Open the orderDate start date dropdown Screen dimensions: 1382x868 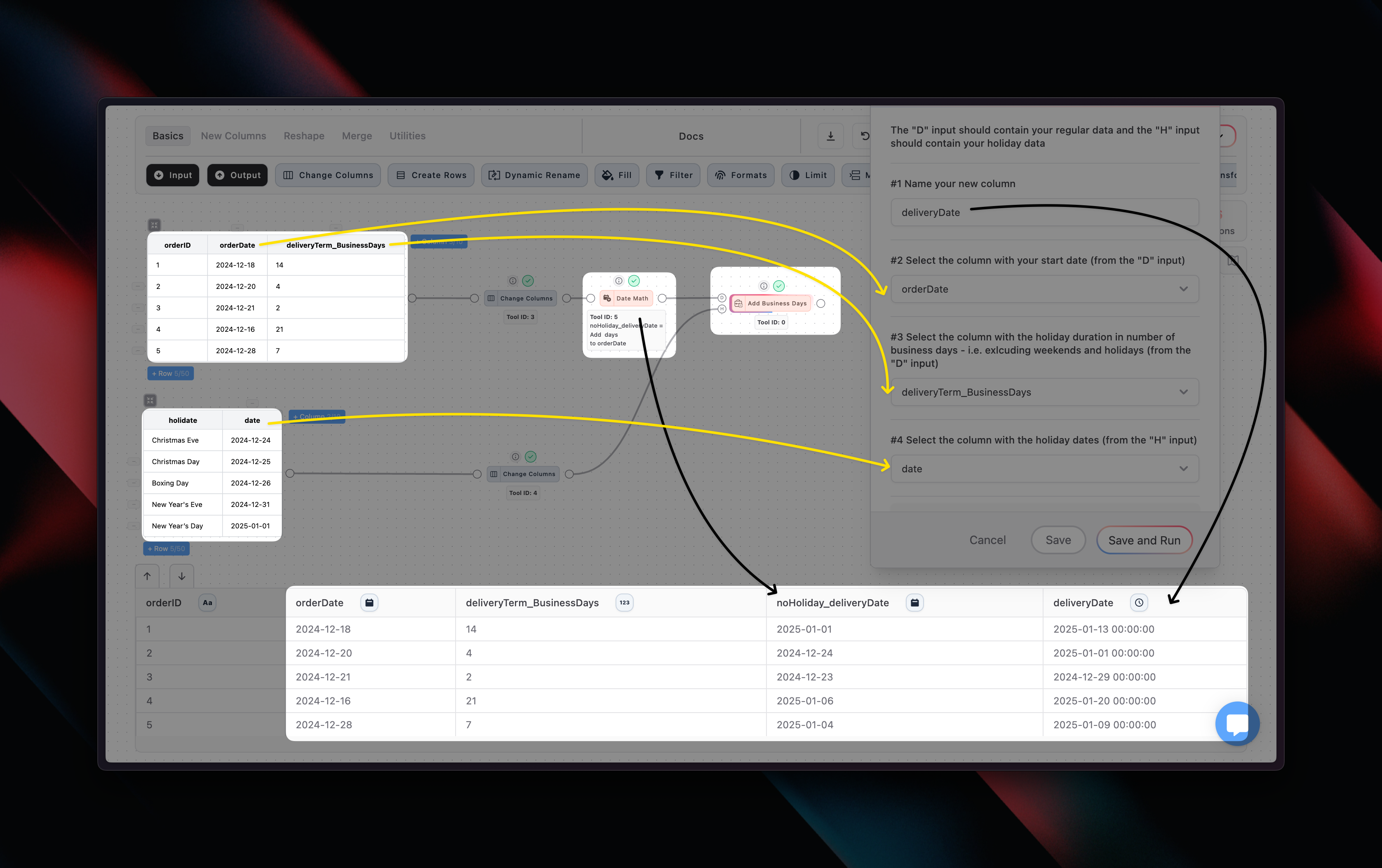coord(1044,289)
